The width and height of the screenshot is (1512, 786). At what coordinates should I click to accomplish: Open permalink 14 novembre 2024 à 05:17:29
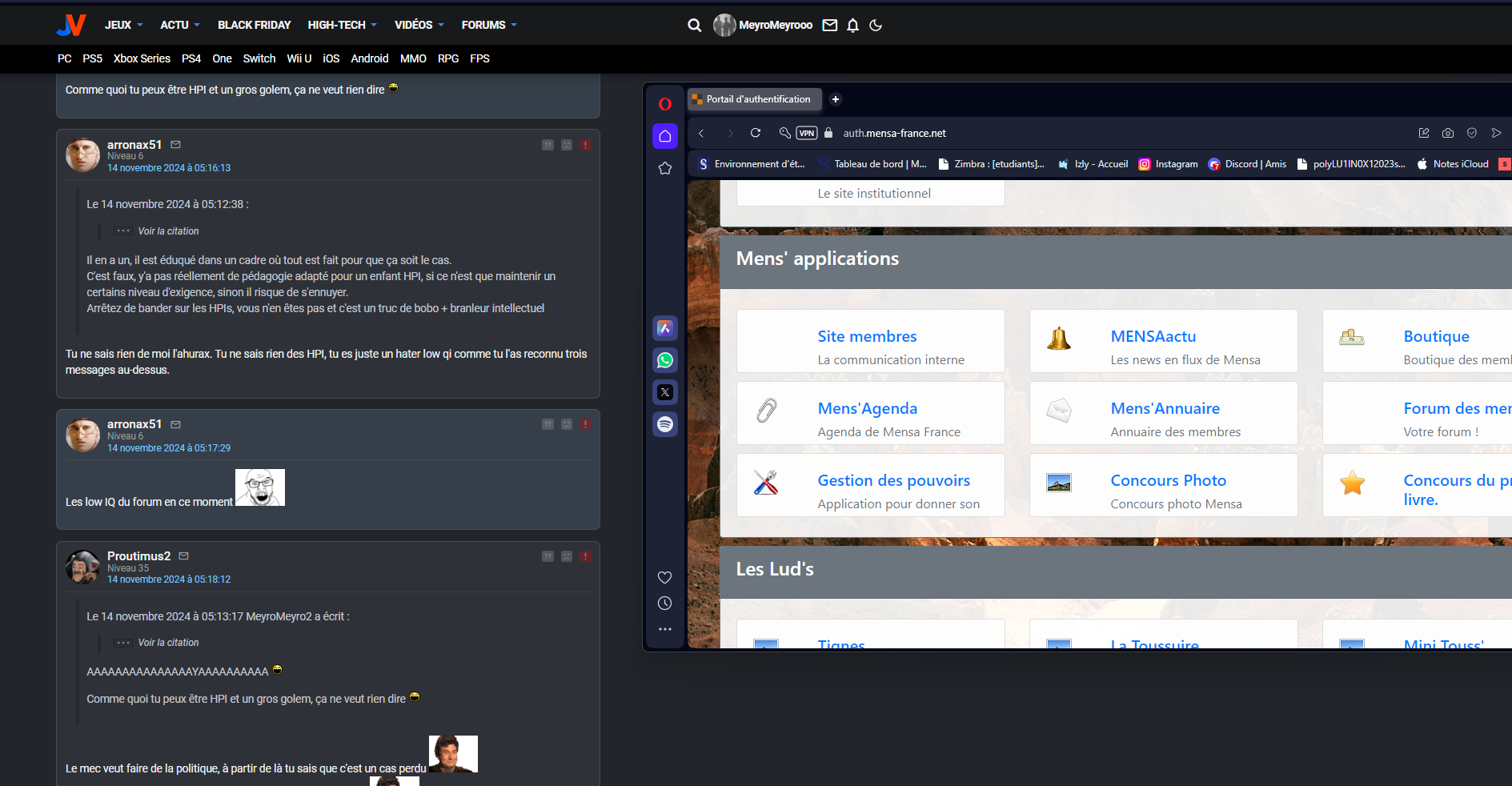(169, 448)
